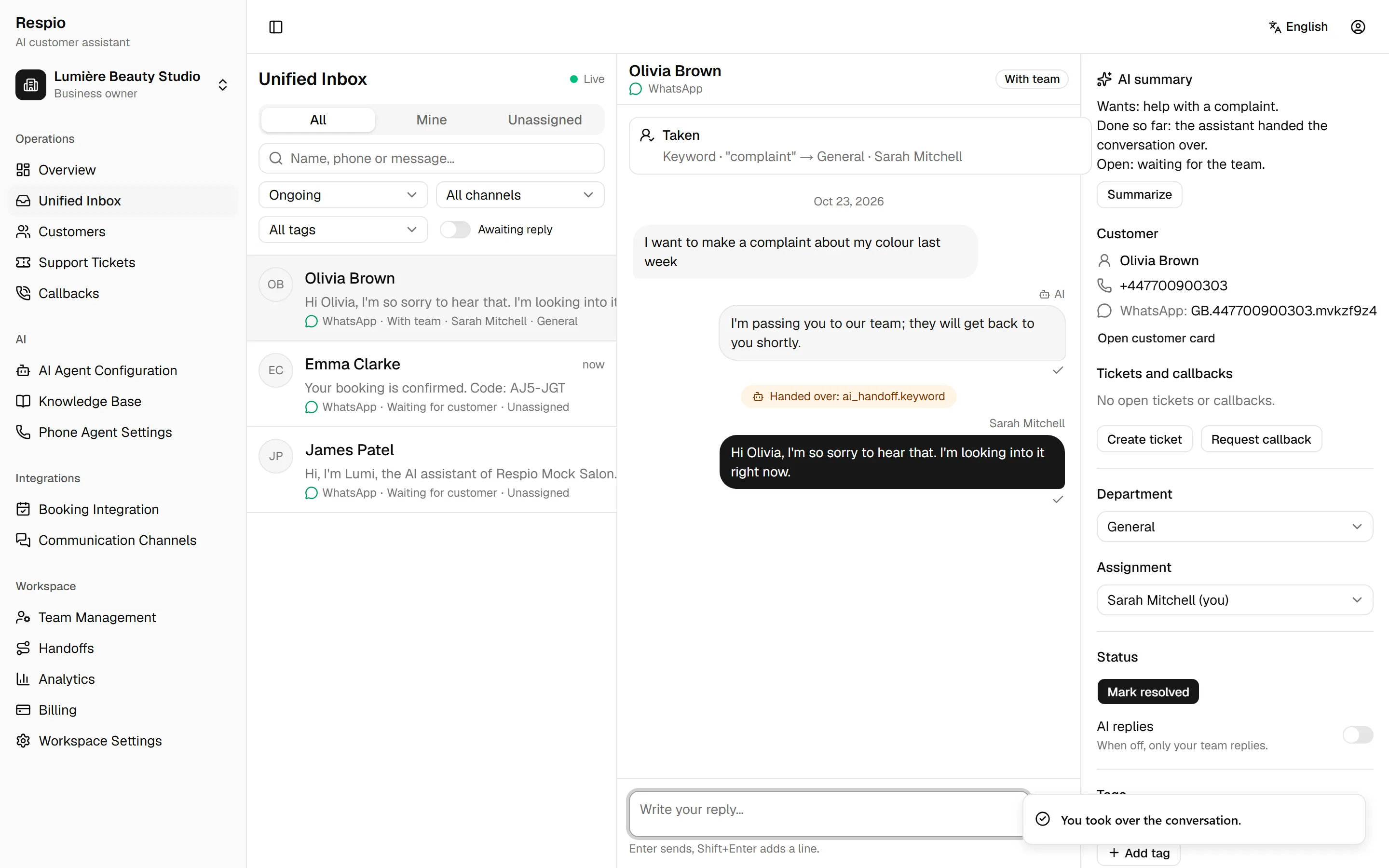Click the Live status indicator
Viewport: 1389px width, 868px height.
pyautogui.click(x=586, y=79)
